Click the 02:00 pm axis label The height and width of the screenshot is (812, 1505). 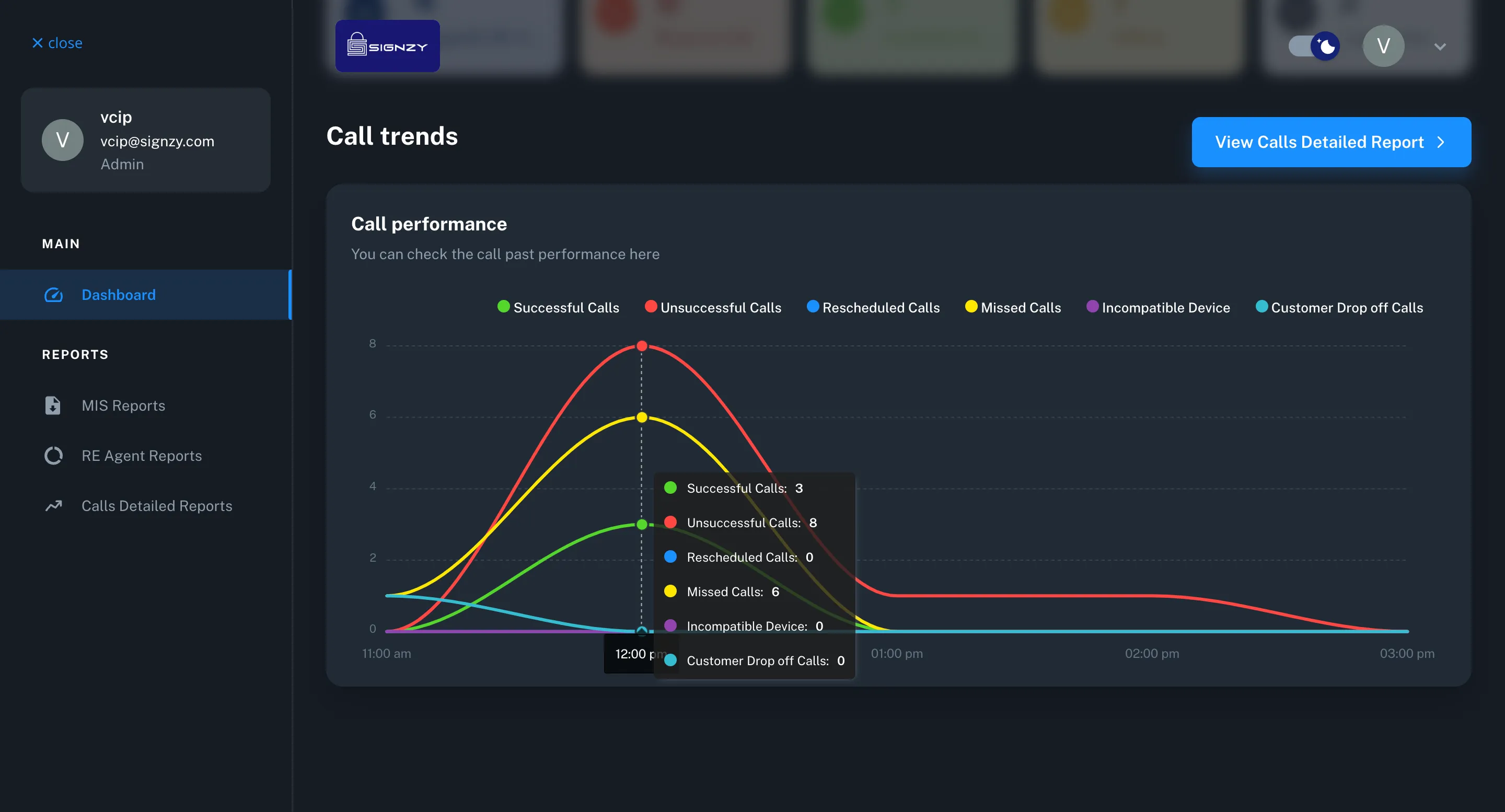(1152, 653)
